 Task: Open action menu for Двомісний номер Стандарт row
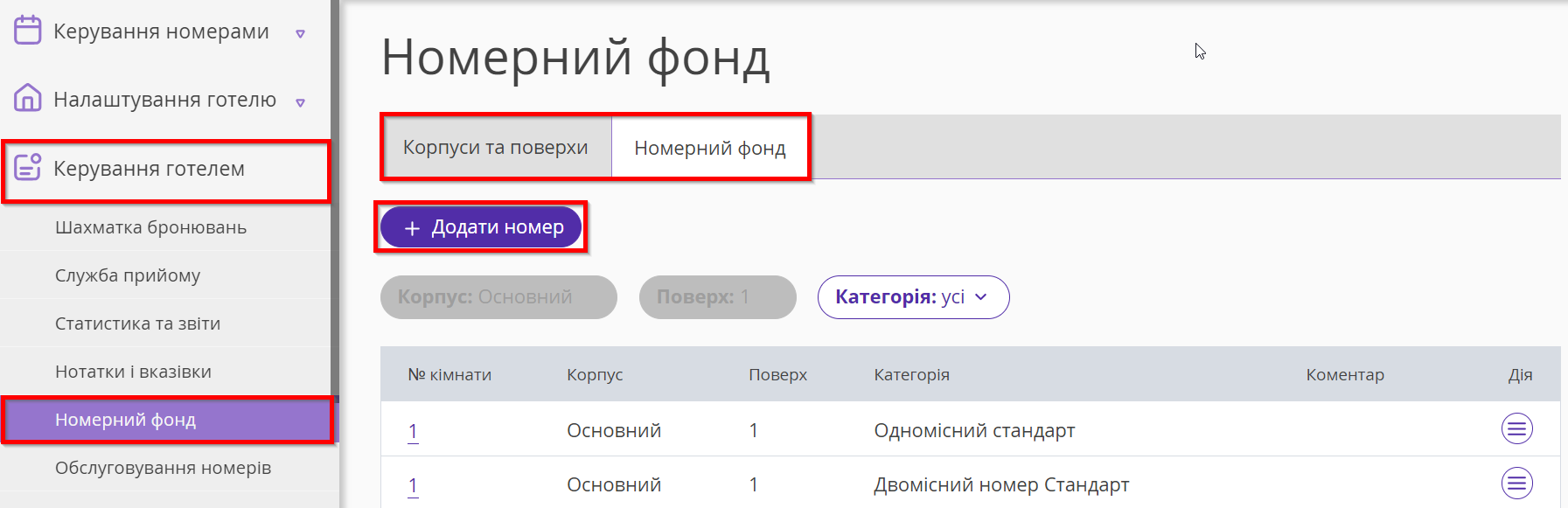click(1516, 483)
